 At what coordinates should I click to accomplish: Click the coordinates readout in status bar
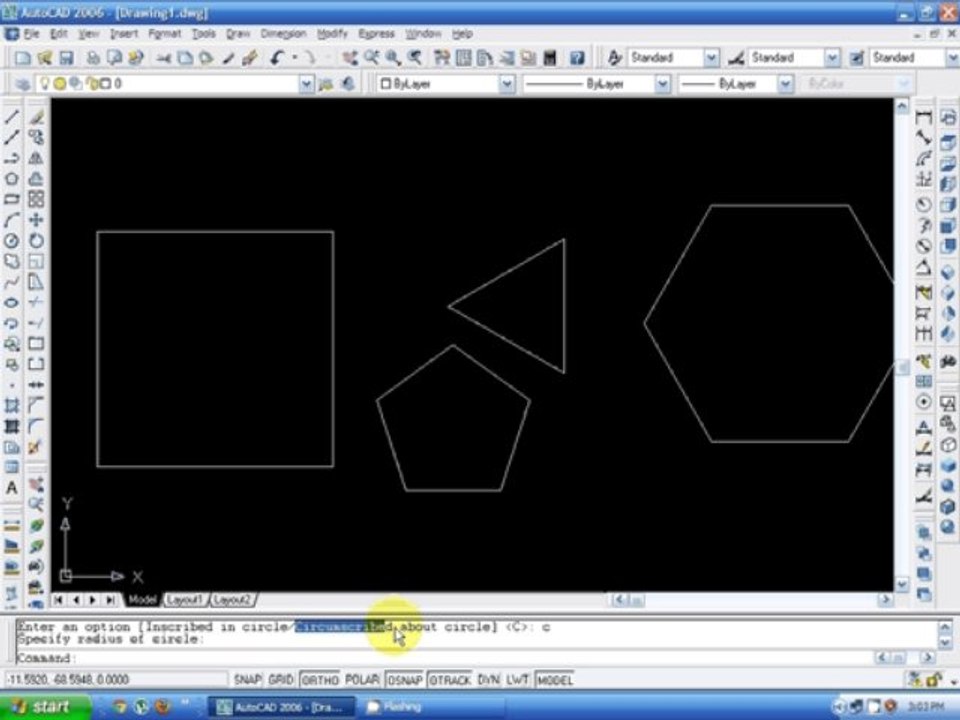pyautogui.click(x=115, y=680)
